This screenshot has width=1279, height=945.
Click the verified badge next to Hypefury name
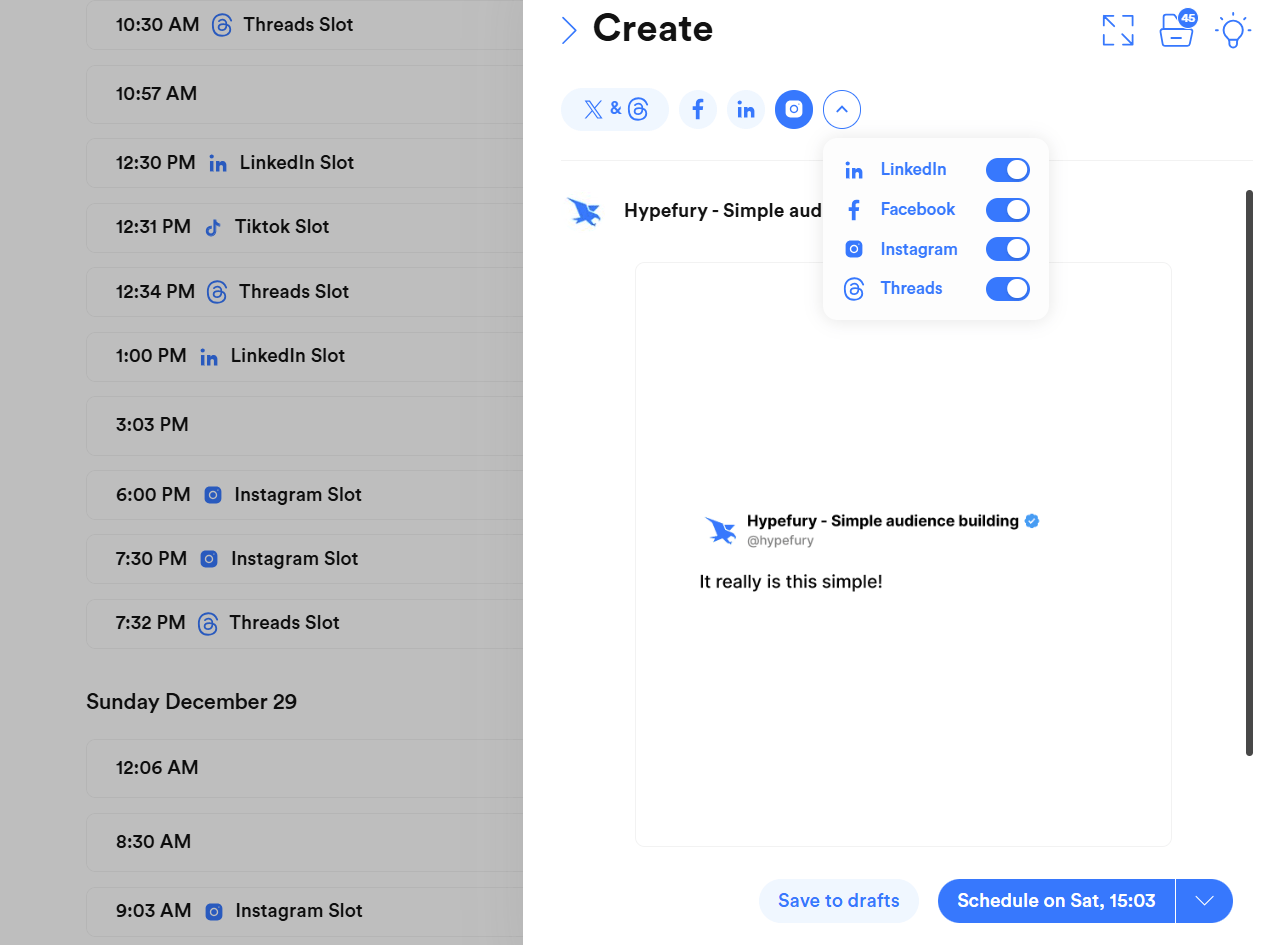1032,520
